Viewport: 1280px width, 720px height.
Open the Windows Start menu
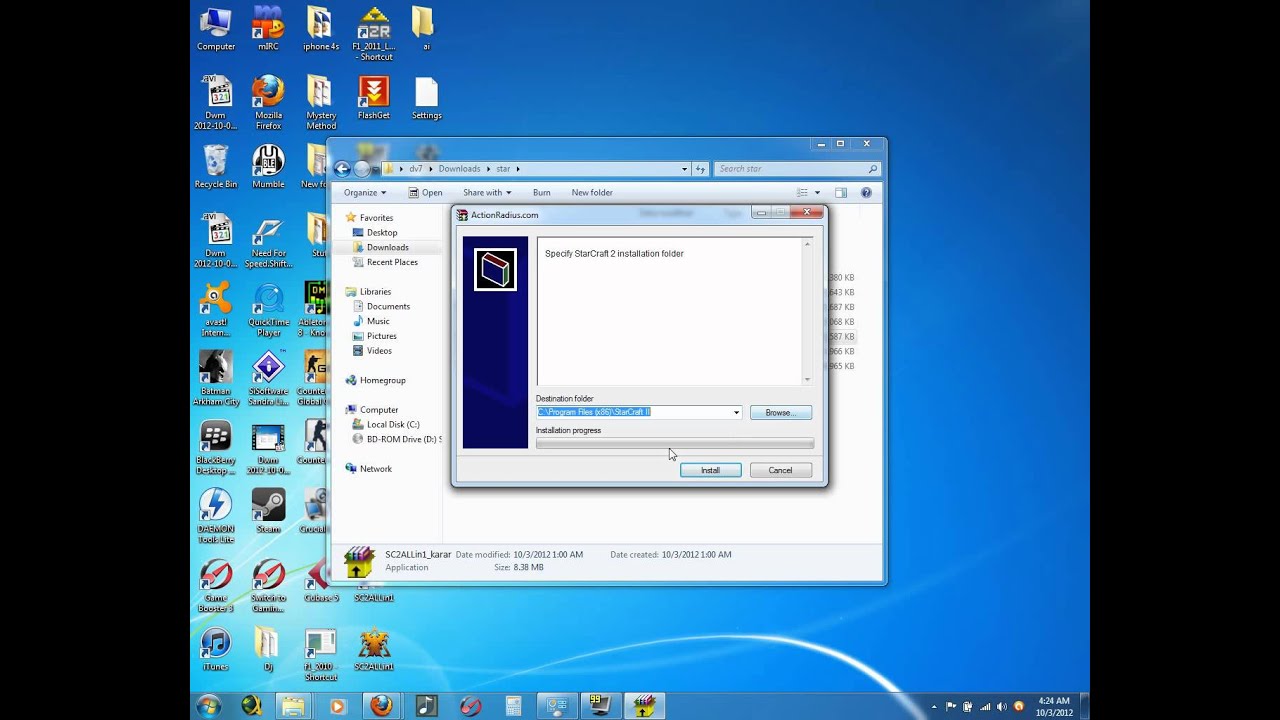click(209, 706)
